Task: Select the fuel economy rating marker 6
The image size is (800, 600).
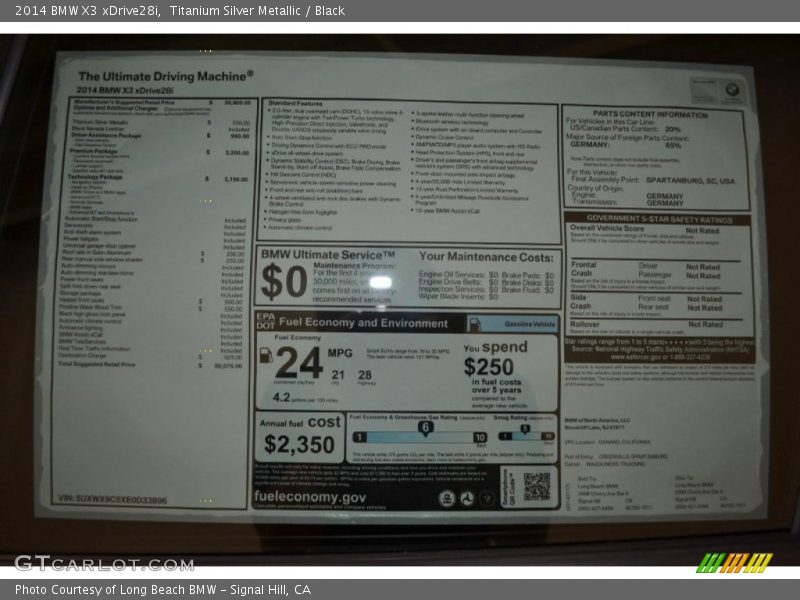Action: coord(426,428)
